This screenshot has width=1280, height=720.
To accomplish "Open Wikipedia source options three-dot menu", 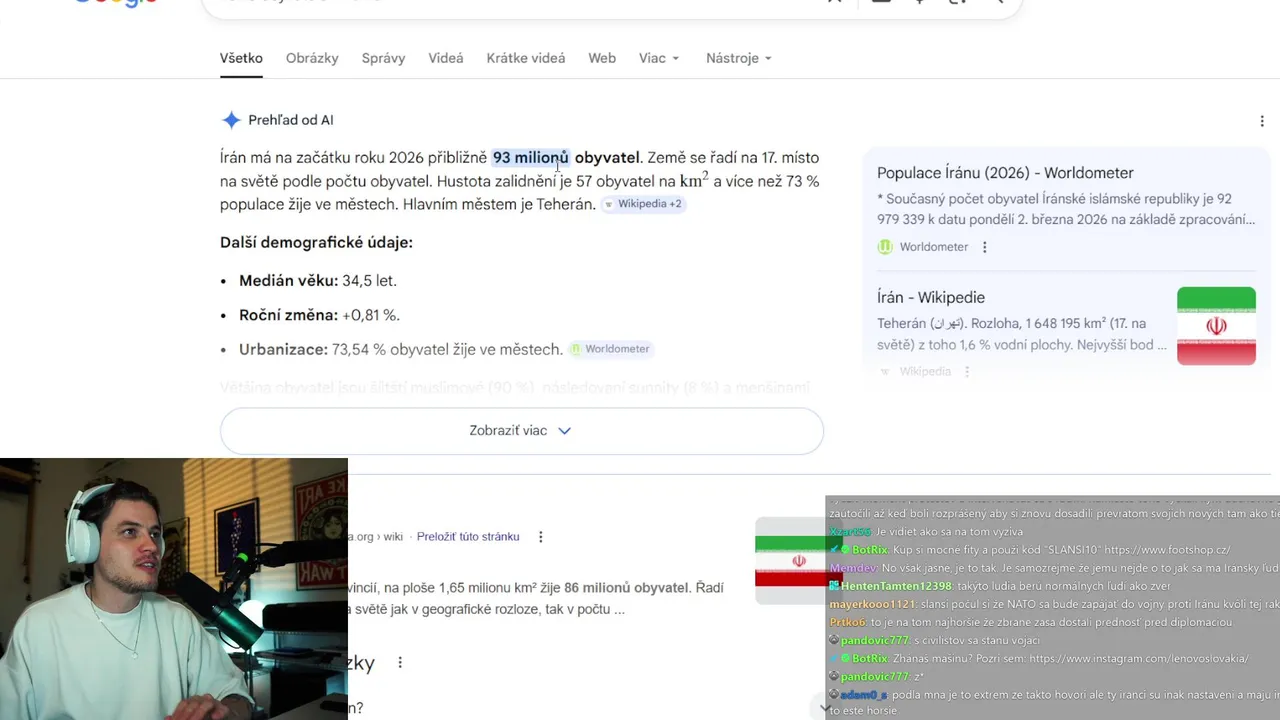I will click(x=967, y=371).
